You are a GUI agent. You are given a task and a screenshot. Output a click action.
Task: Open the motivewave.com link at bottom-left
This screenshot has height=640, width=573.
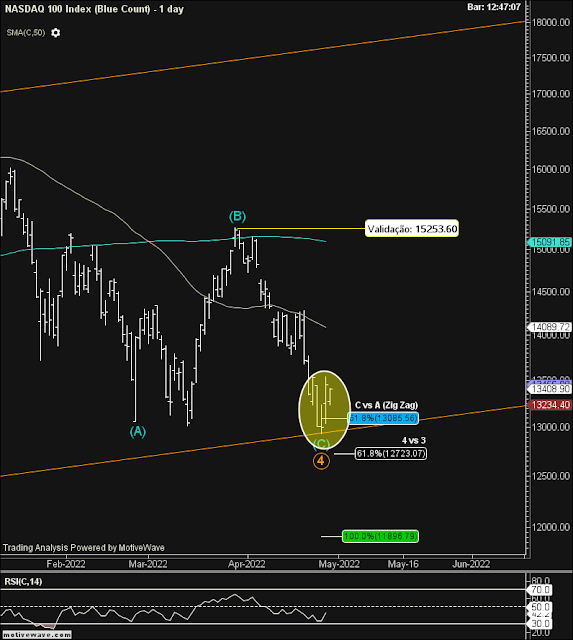37,635
